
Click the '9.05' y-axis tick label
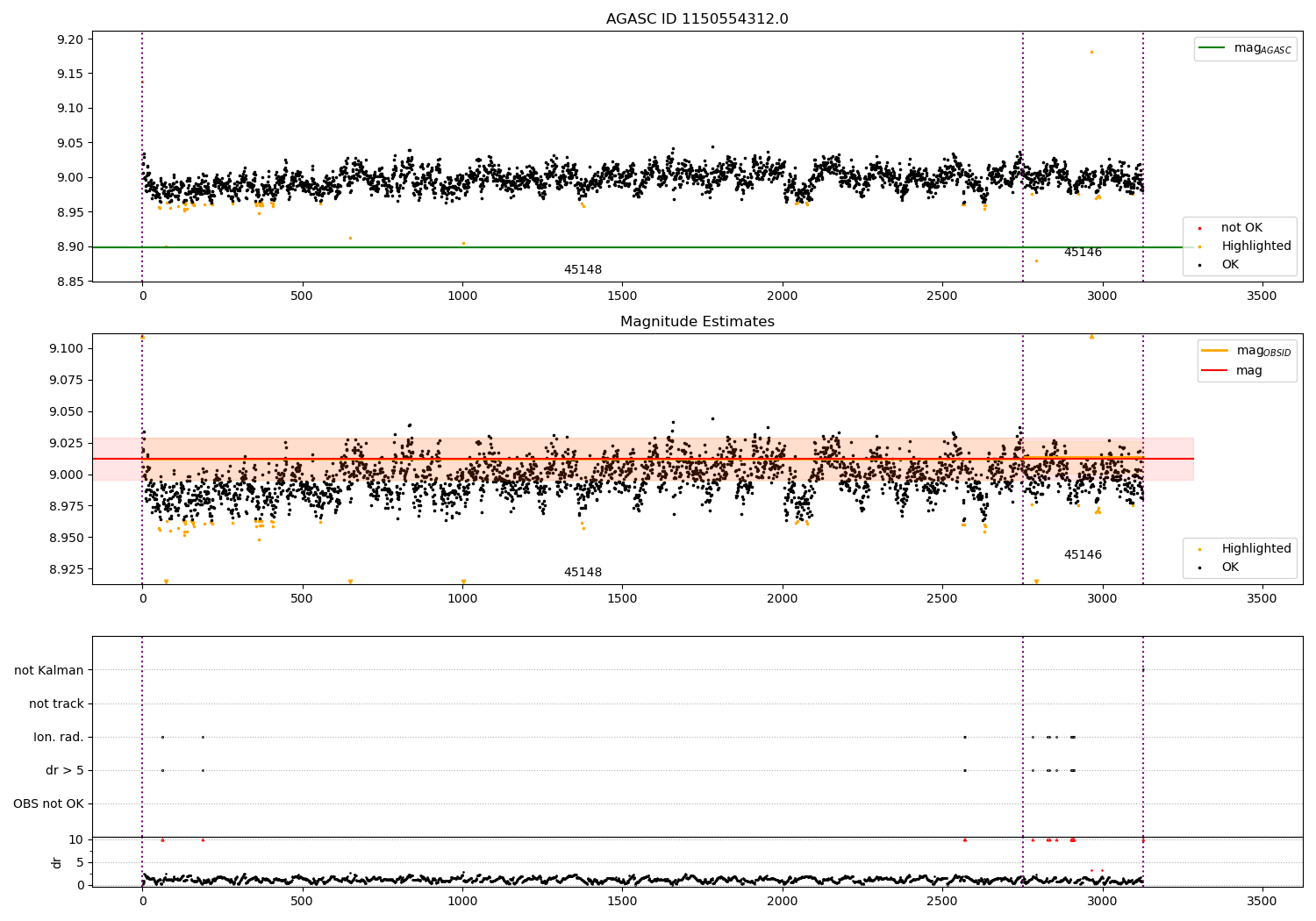click(70, 143)
